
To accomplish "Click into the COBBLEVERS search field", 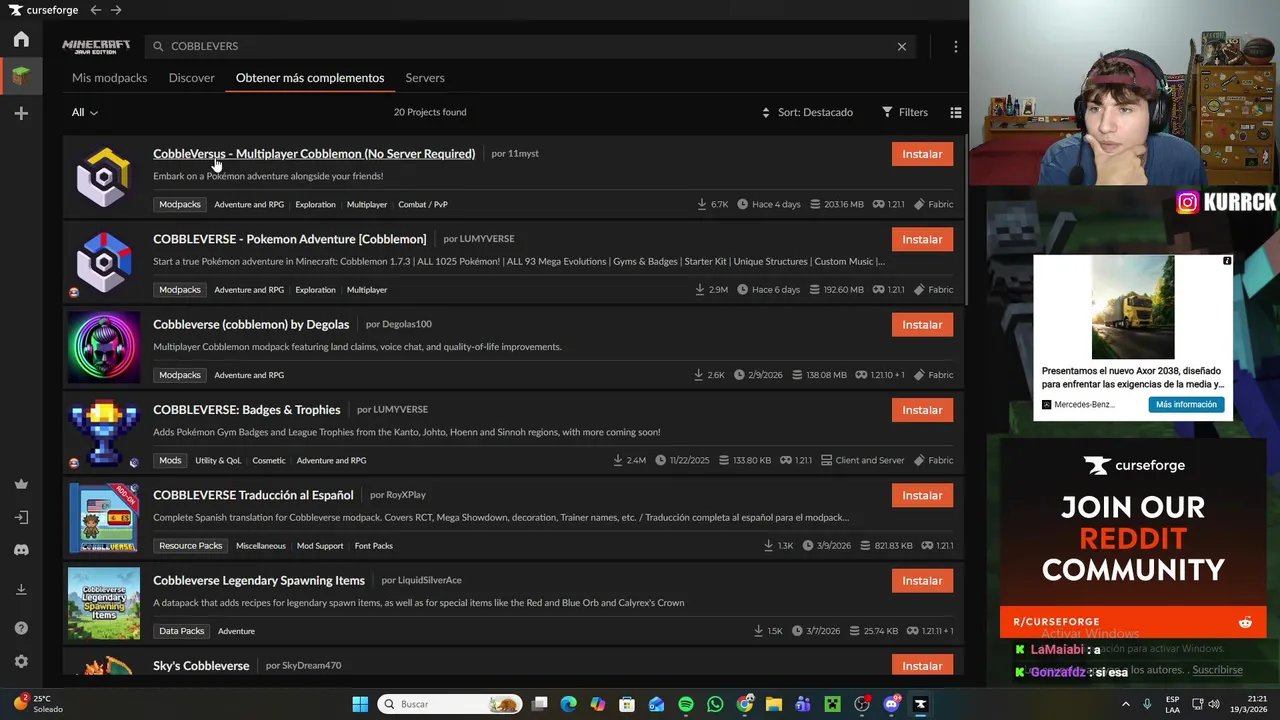I will (x=530, y=46).
